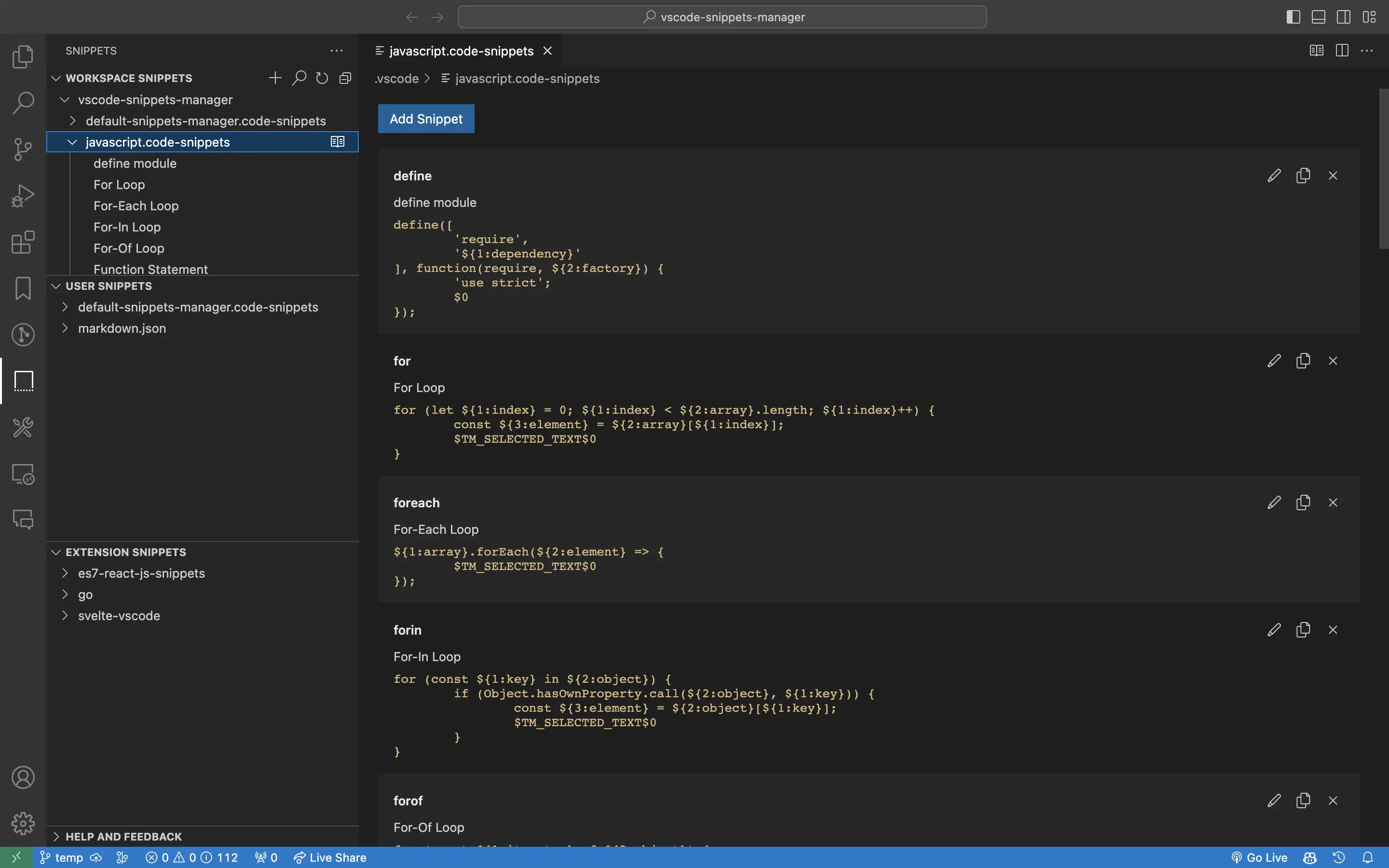Image resolution: width=1389 pixels, height=868 pixels.
Task: Click the Add Snippet button
Action: tap(426, 119)
